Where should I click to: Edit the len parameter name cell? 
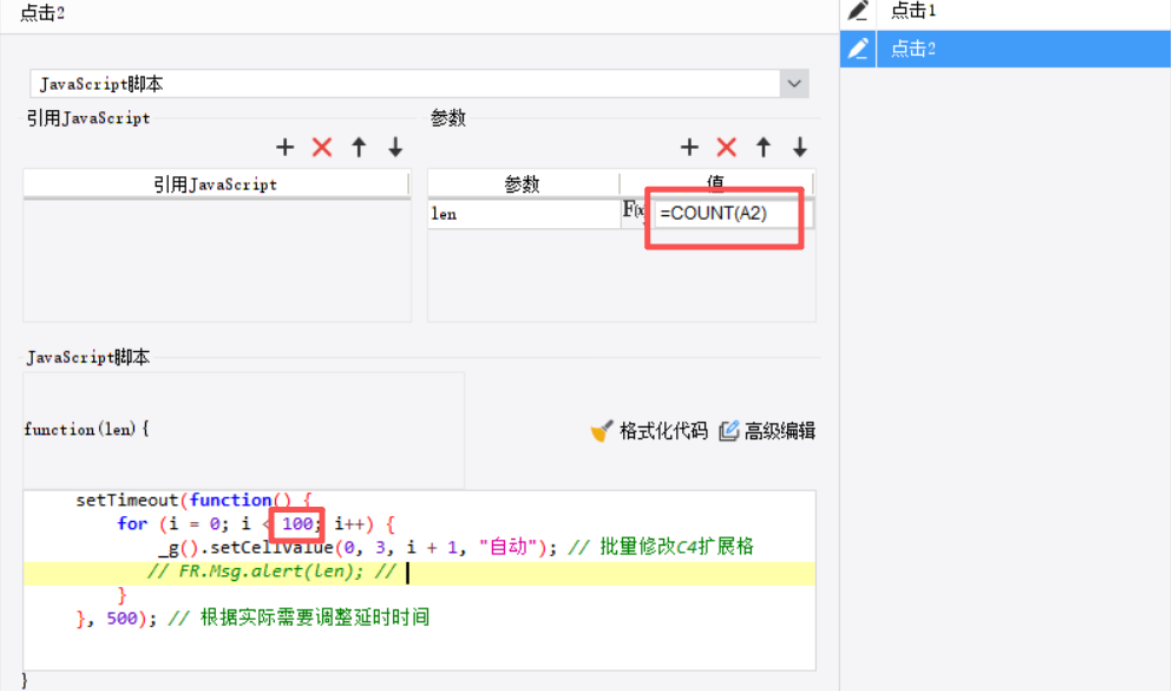coord(524,214)
